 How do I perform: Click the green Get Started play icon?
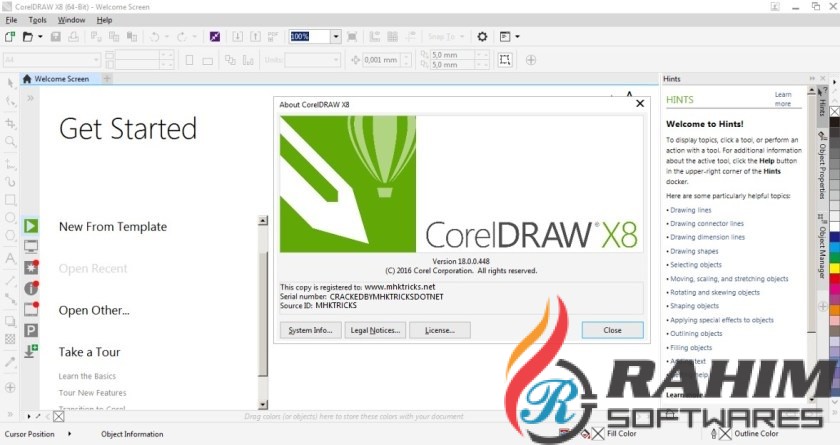pyautogui.click(x=31, y=226)
